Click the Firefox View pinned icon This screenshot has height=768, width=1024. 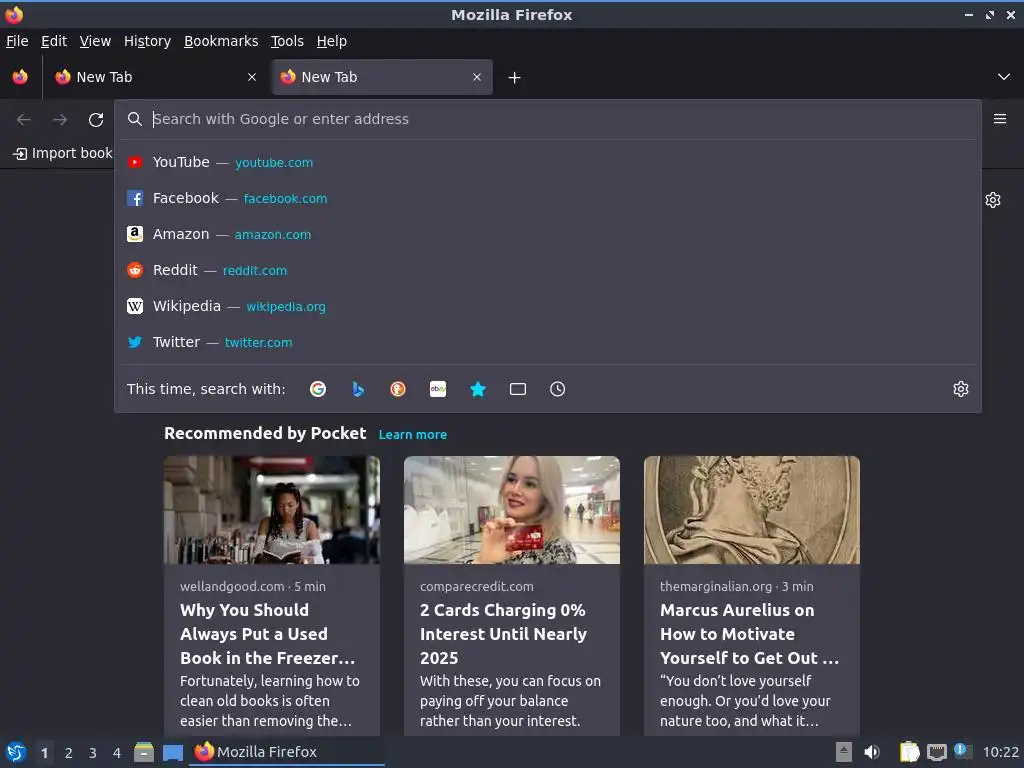[x=20, y=77]
